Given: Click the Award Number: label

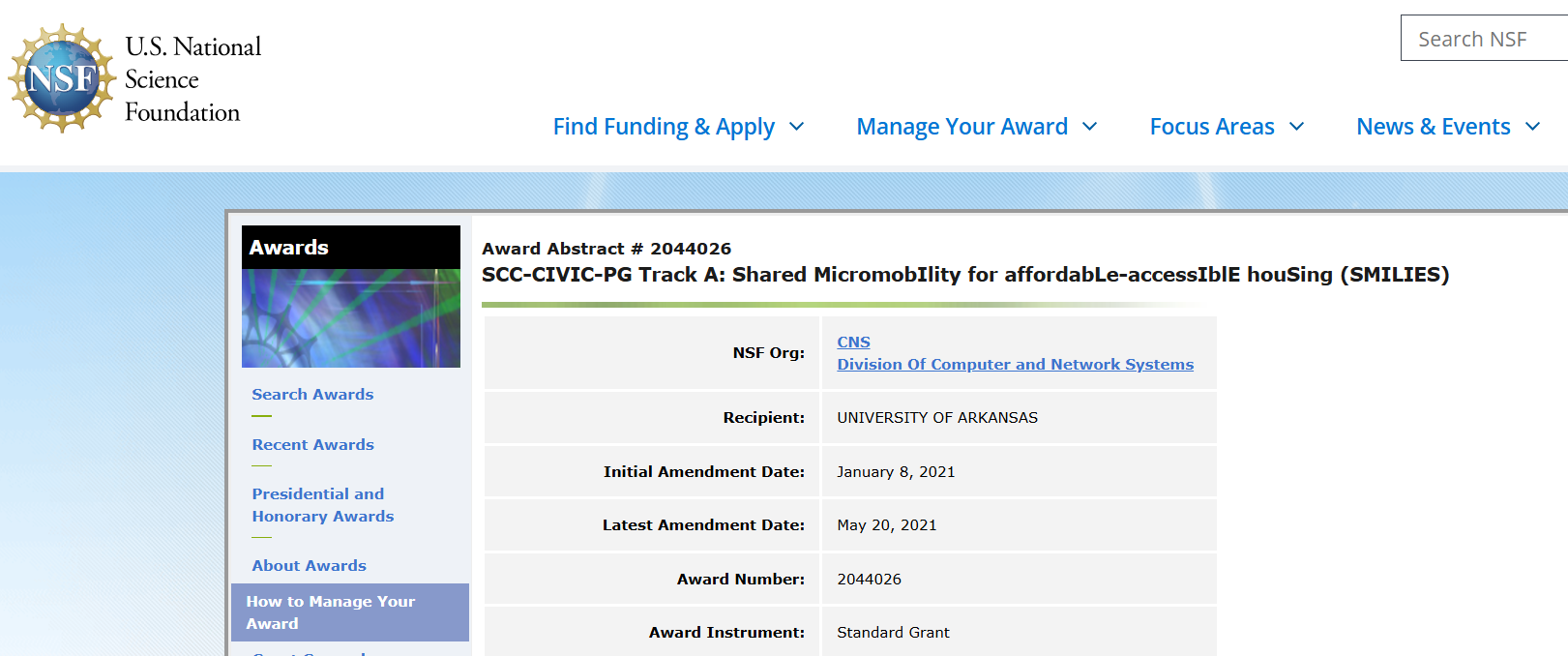Looking at the screenshot, I should pyautogui.click(x=741, y=579).
